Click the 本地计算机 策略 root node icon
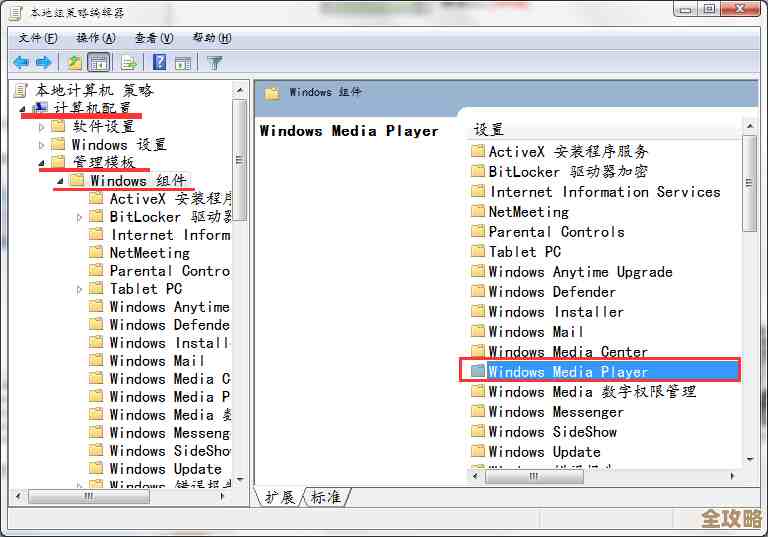 click(21, 90)
